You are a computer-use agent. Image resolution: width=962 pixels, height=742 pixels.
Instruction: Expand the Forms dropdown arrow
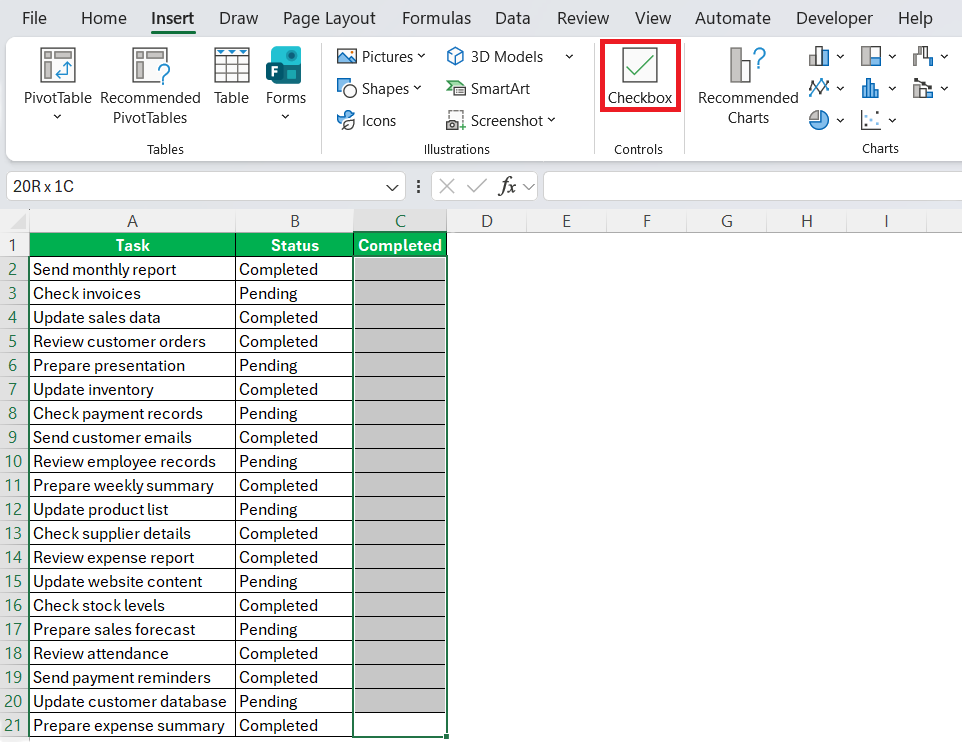pos(285,117)
